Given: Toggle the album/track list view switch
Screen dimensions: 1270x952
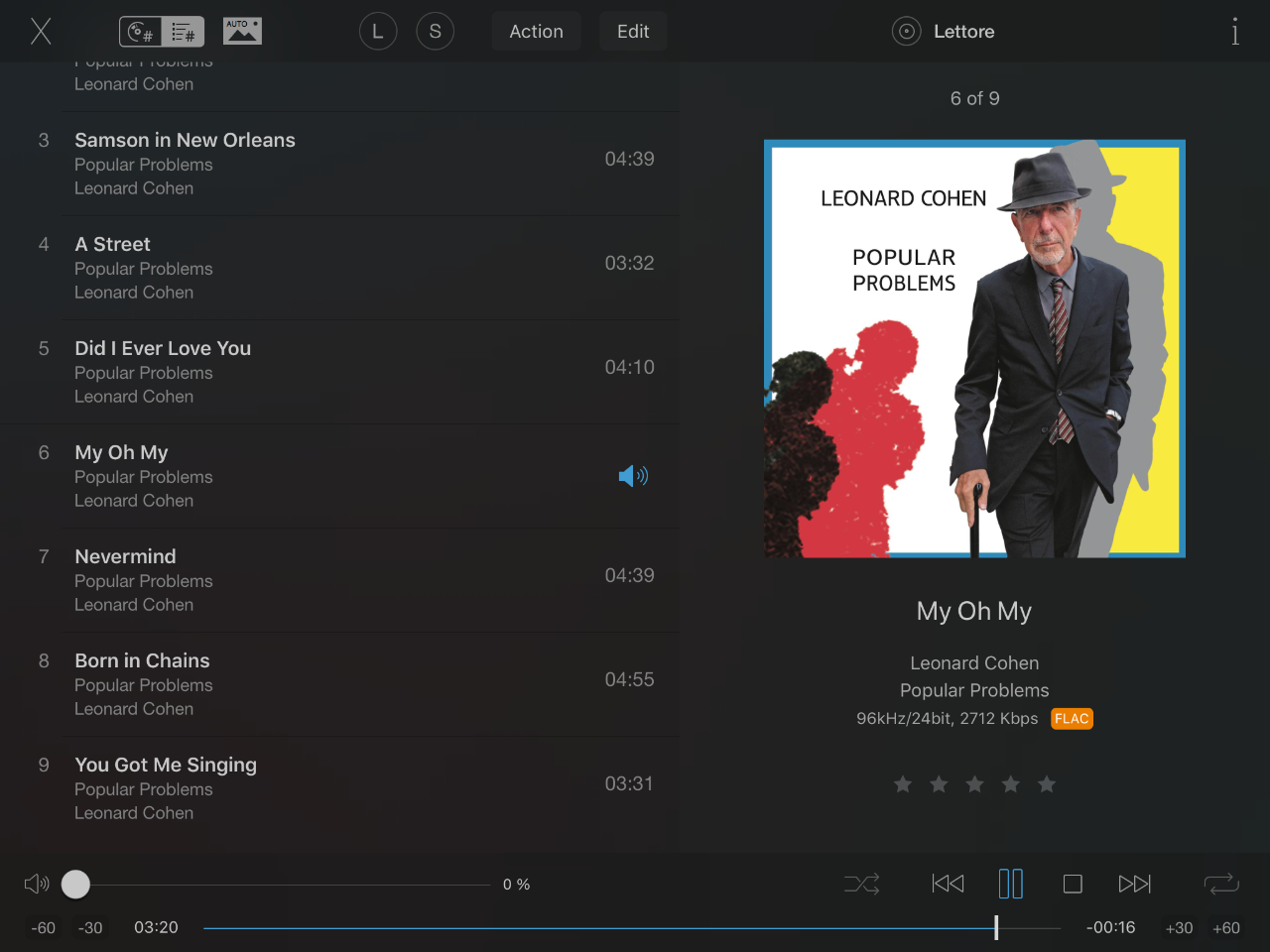Looking at the screenshot, I should click(162, 32).
